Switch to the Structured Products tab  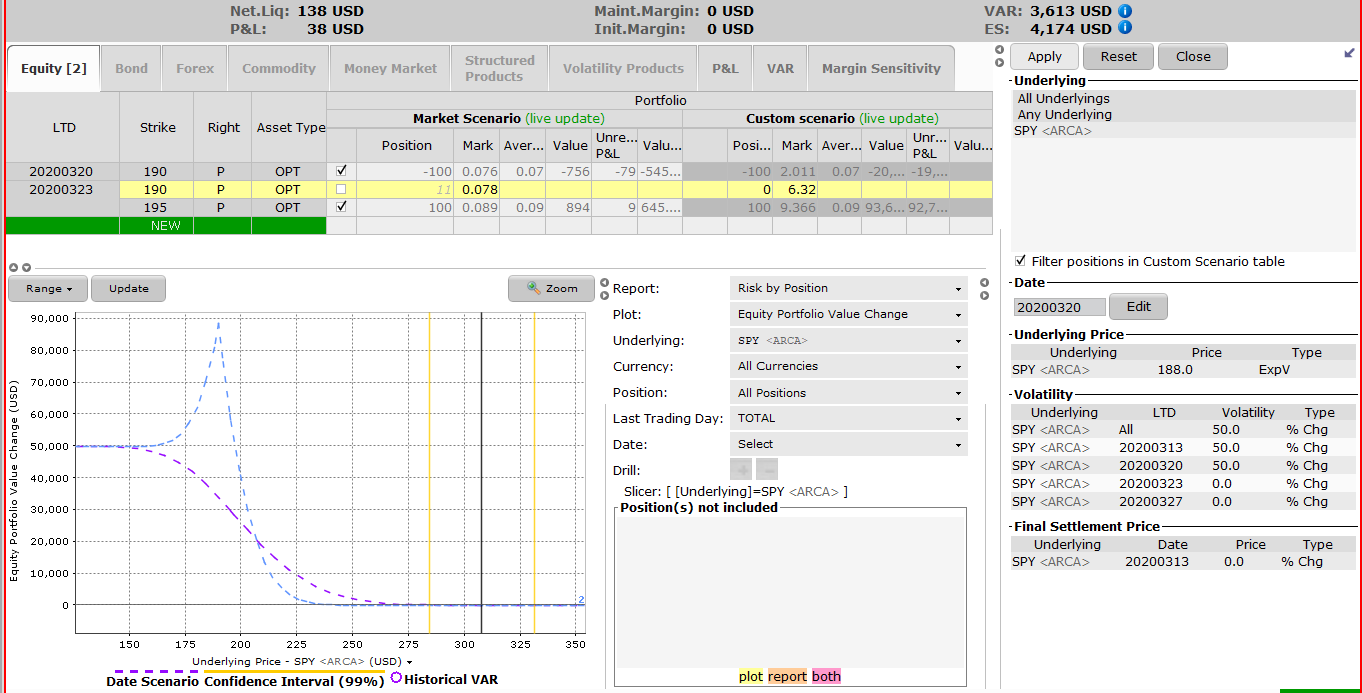tap(499, 68)
